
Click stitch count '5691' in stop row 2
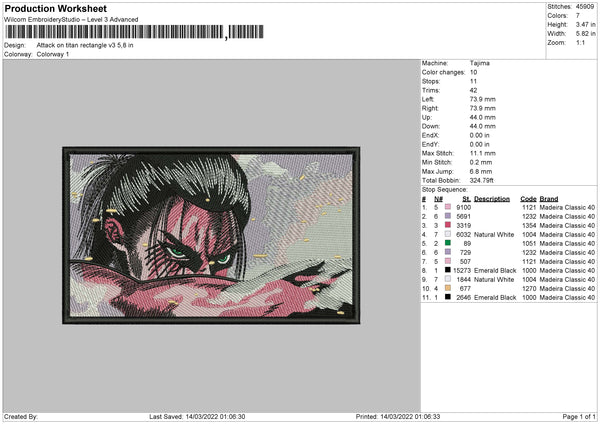tap(463, 217)
